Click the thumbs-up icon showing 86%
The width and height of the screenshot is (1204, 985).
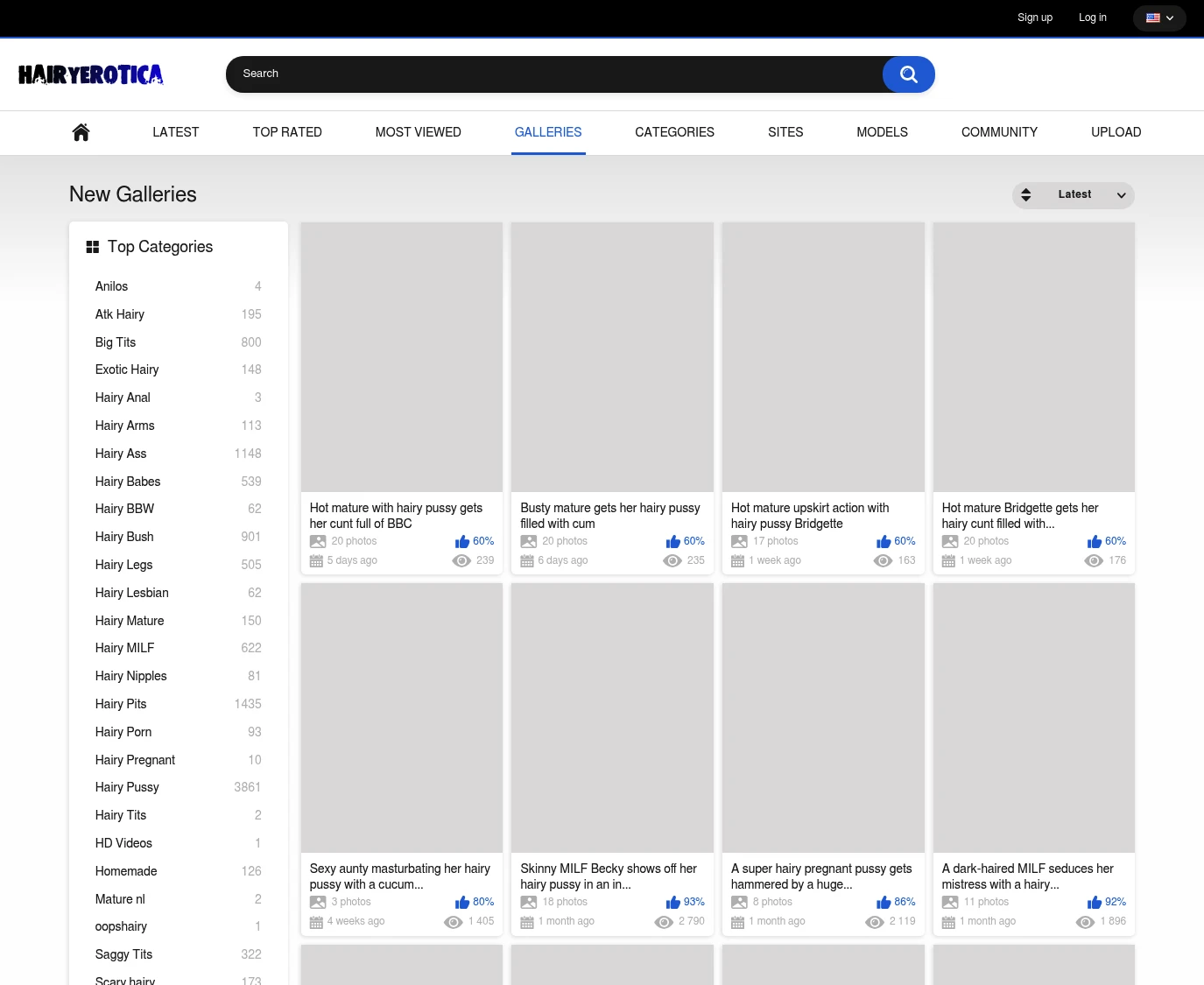click(884, 903)
